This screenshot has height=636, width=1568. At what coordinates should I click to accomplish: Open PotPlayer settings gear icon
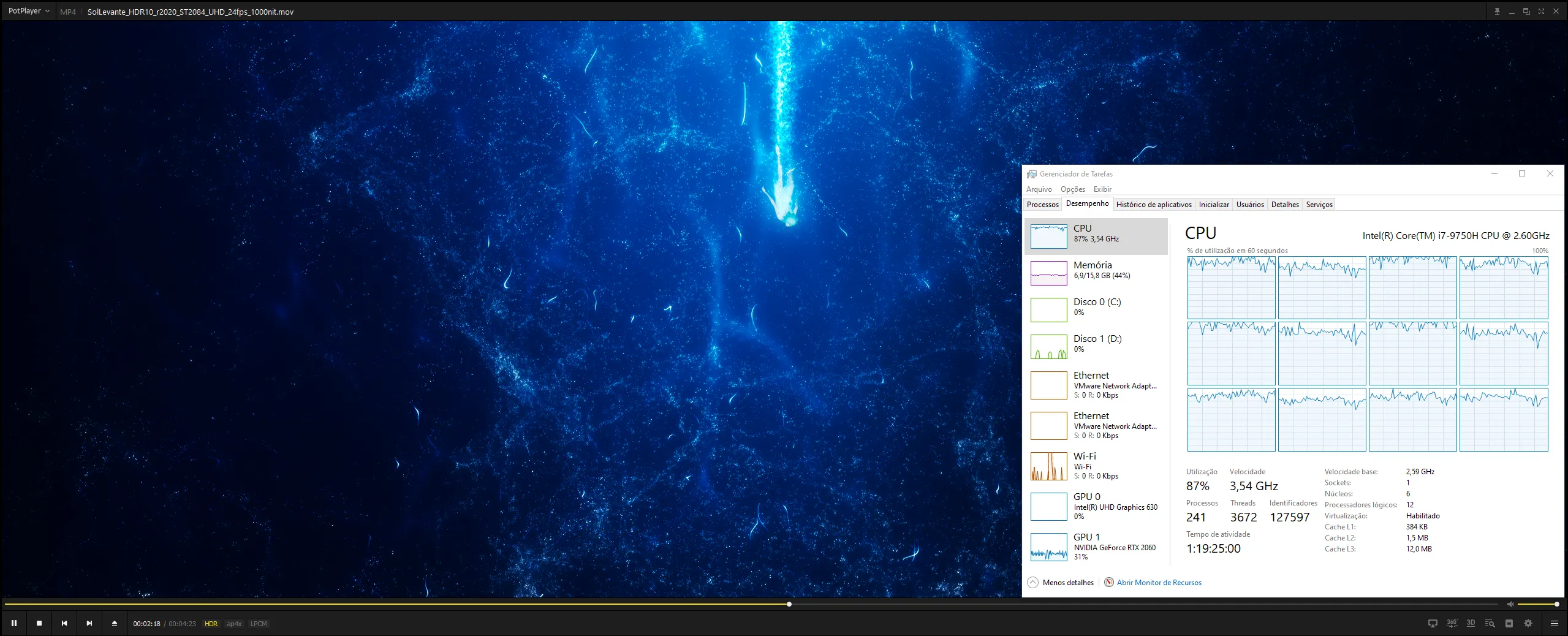[1528, 623]
